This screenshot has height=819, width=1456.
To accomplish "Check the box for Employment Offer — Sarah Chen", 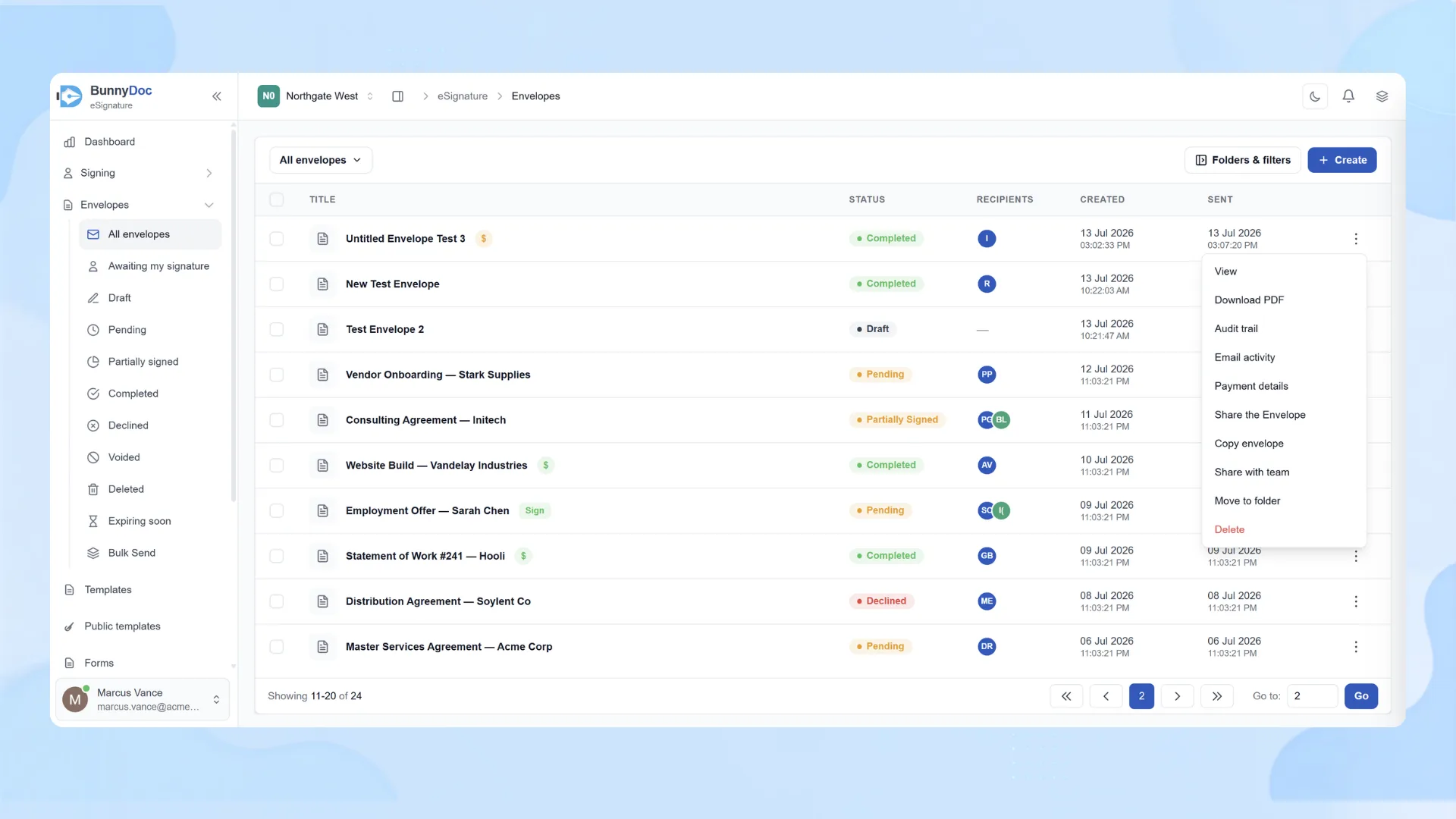I will 277,510.
